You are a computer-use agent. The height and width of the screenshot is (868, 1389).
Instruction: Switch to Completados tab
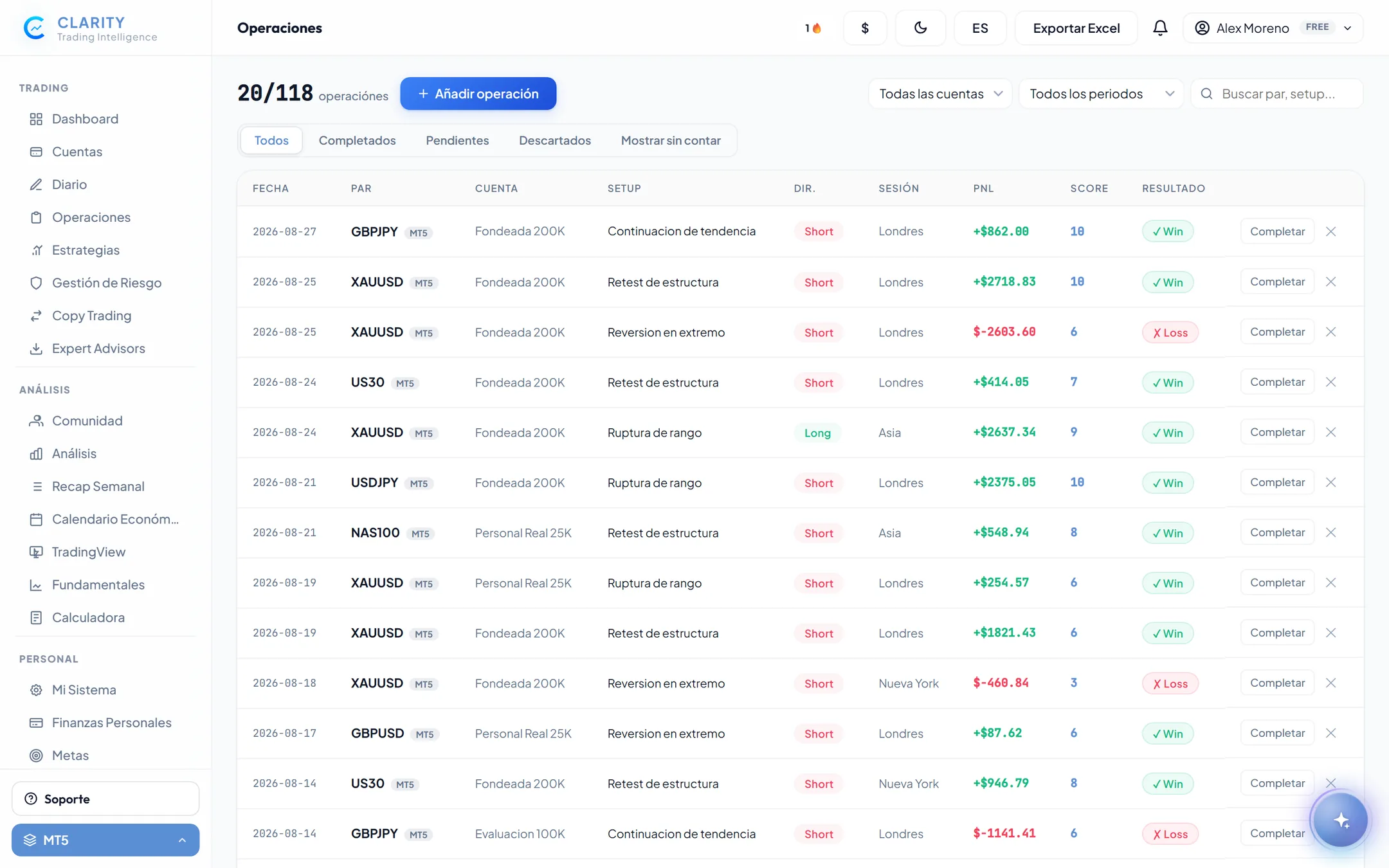point(357,140)
